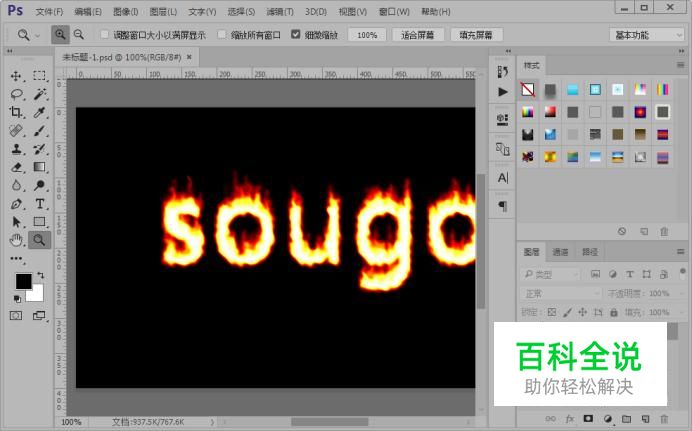Toggle lock all padlock icon
692x431 pixels.
click(x=613, y=312)
